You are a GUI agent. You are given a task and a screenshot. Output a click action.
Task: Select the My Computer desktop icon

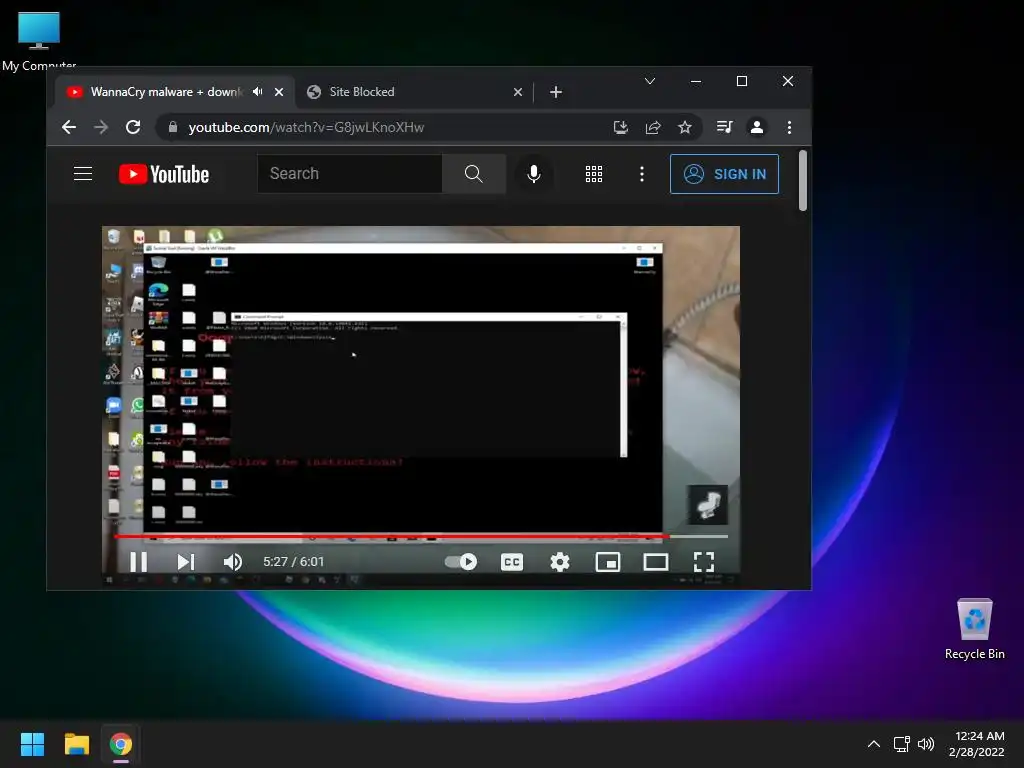coord(39,40)
